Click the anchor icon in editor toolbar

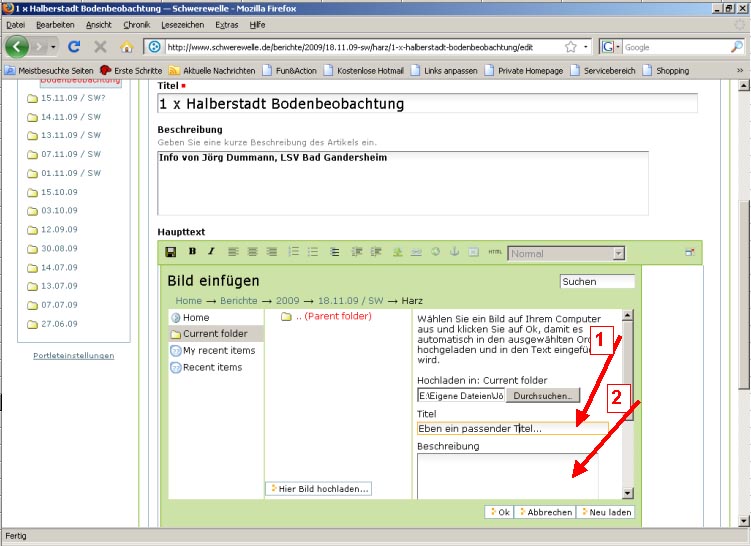(x=453, y=252)
